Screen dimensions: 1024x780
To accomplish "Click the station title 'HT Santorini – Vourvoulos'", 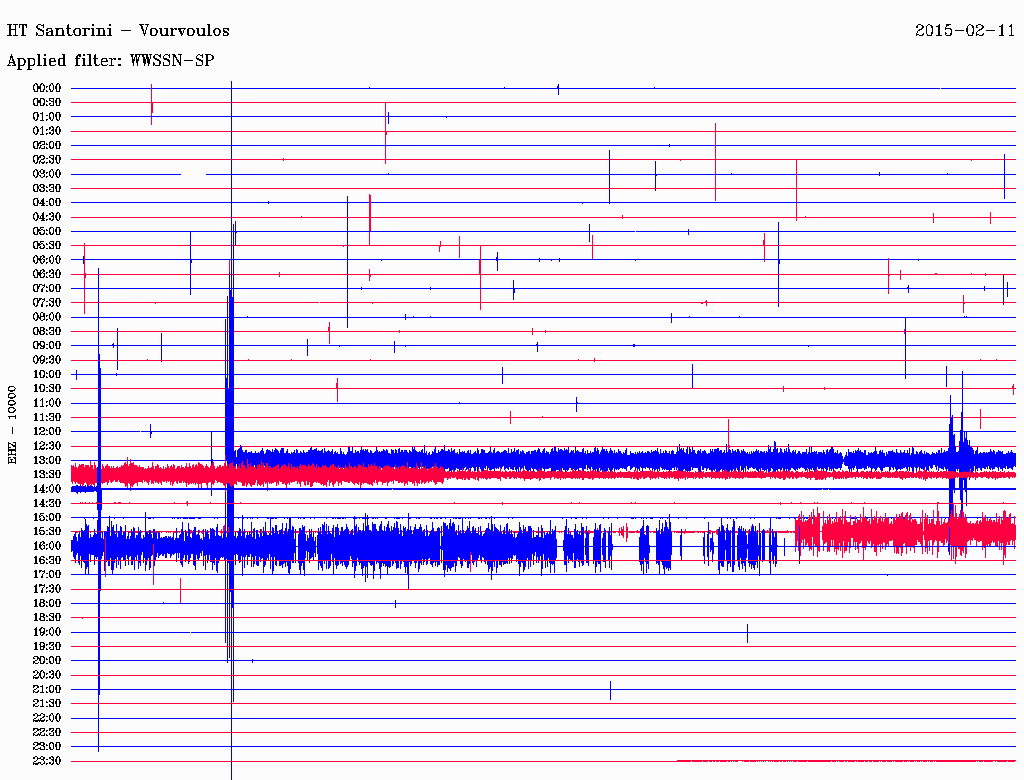I will point(118,31).
